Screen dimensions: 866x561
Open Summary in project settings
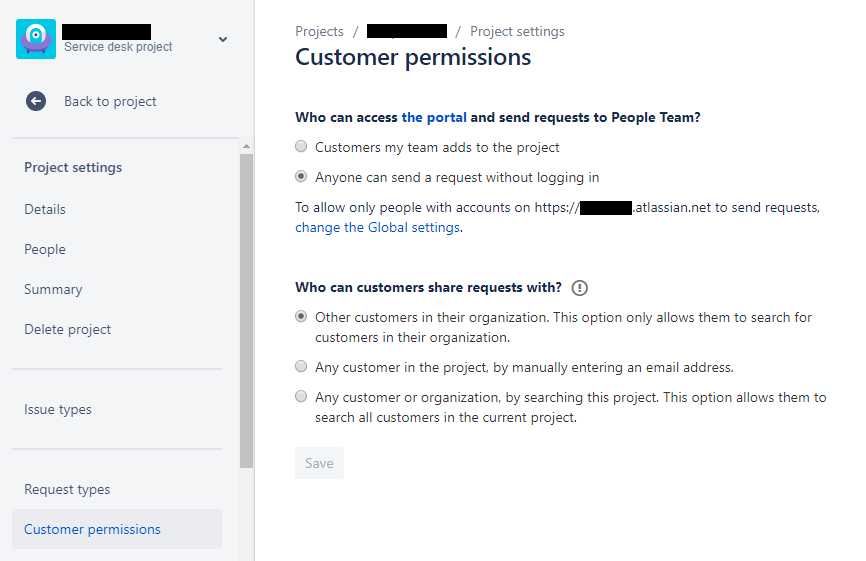(x=53, y=289)
